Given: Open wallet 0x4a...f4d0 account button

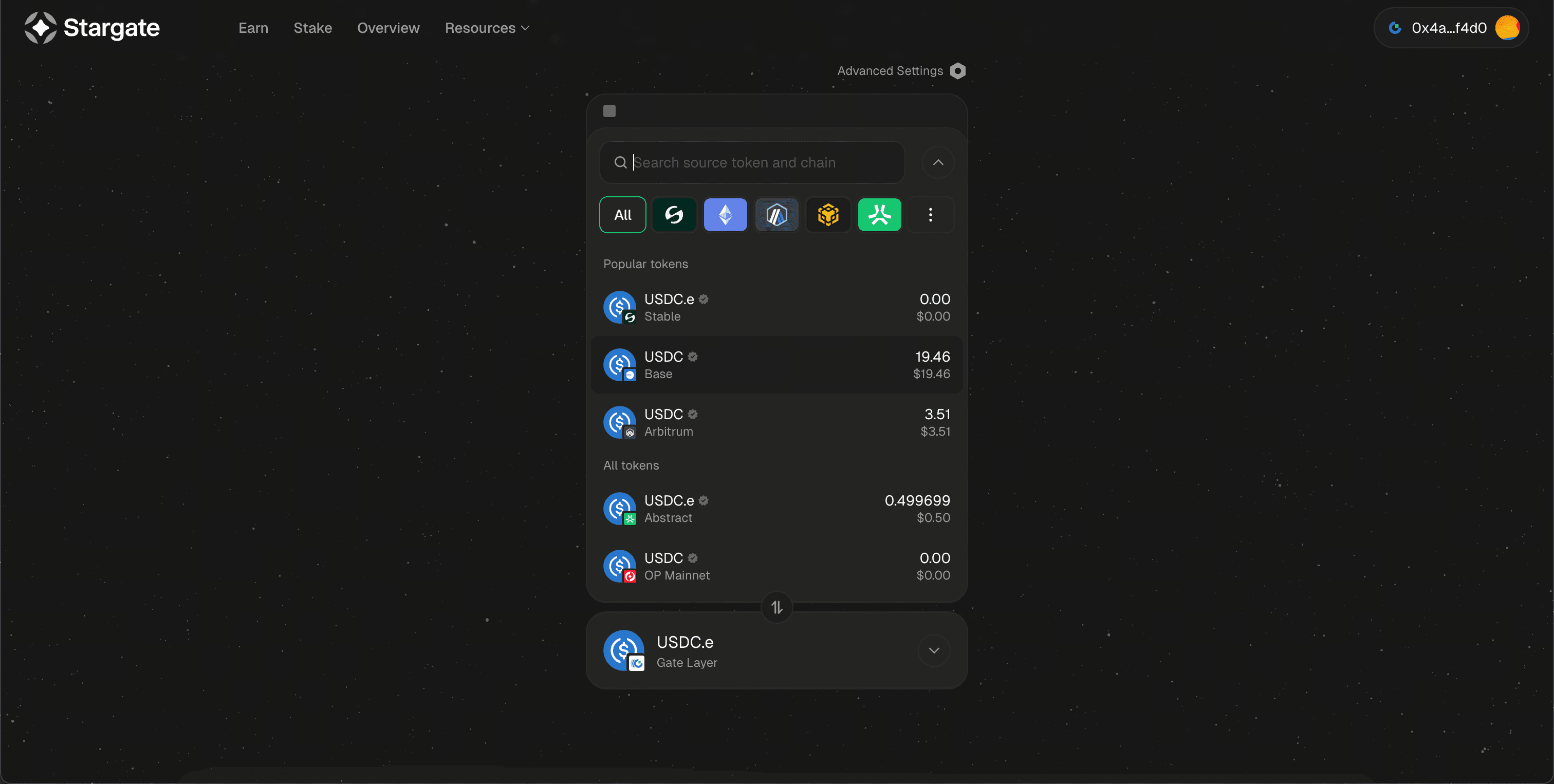Looking at the screenshot, I should click(1450, 28).
